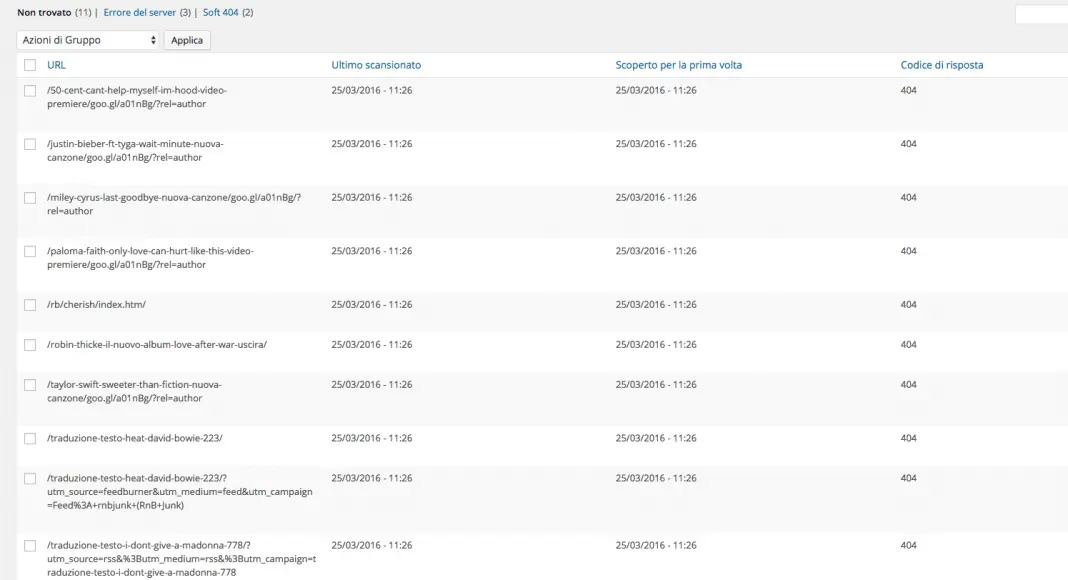The image size is (1068, 580).
Task: Toggle the select-all checkbox in header
Action: click(30, 65)
